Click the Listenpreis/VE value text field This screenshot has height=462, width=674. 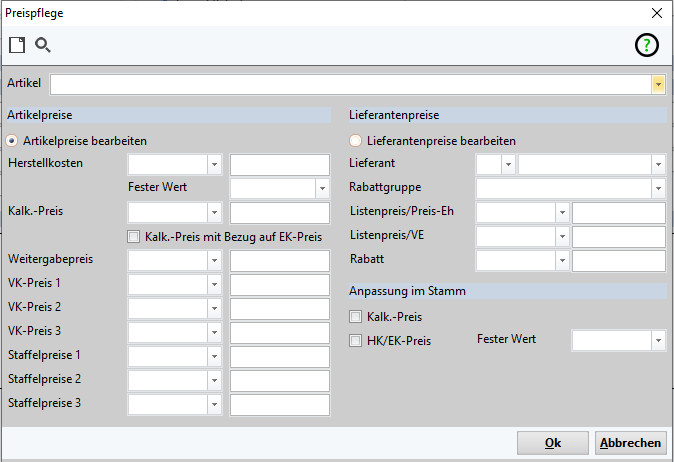click(x=618, y=237)
